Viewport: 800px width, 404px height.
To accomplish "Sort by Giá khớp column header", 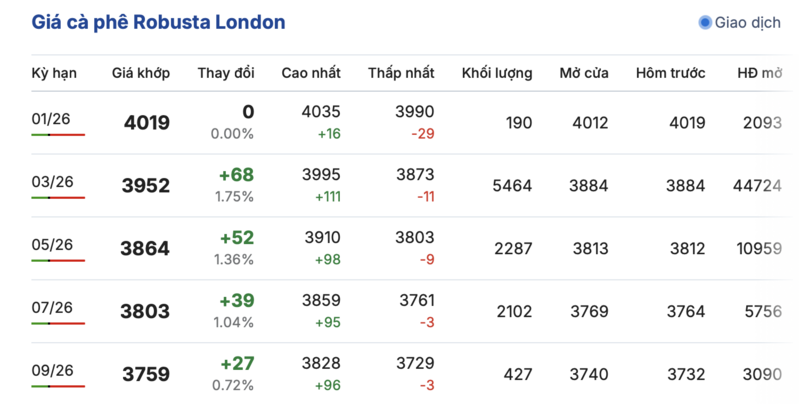I will pos(140,73).
